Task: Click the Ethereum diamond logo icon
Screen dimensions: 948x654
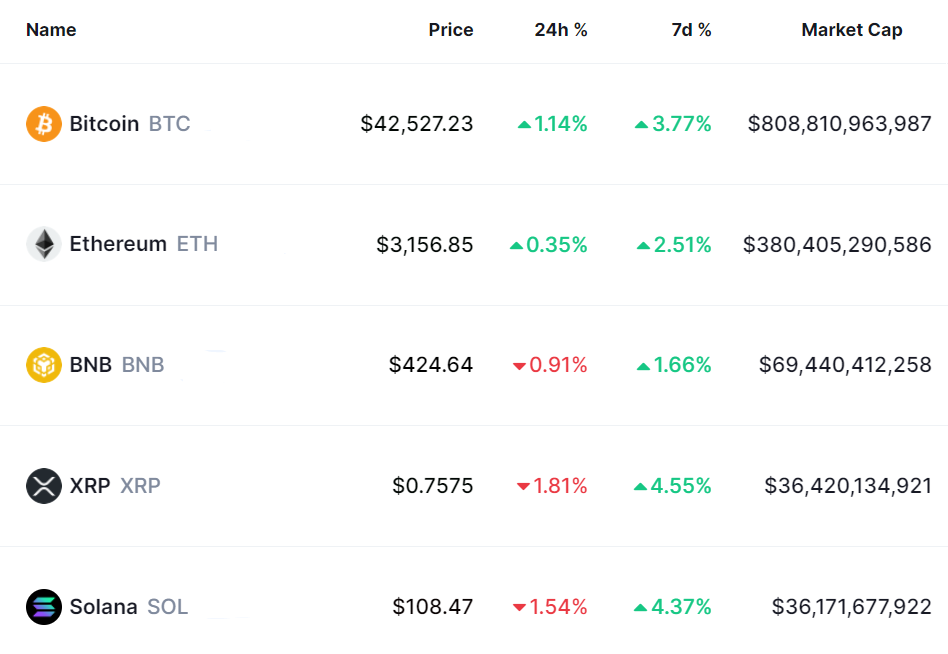Action: [x=43, y=244]
